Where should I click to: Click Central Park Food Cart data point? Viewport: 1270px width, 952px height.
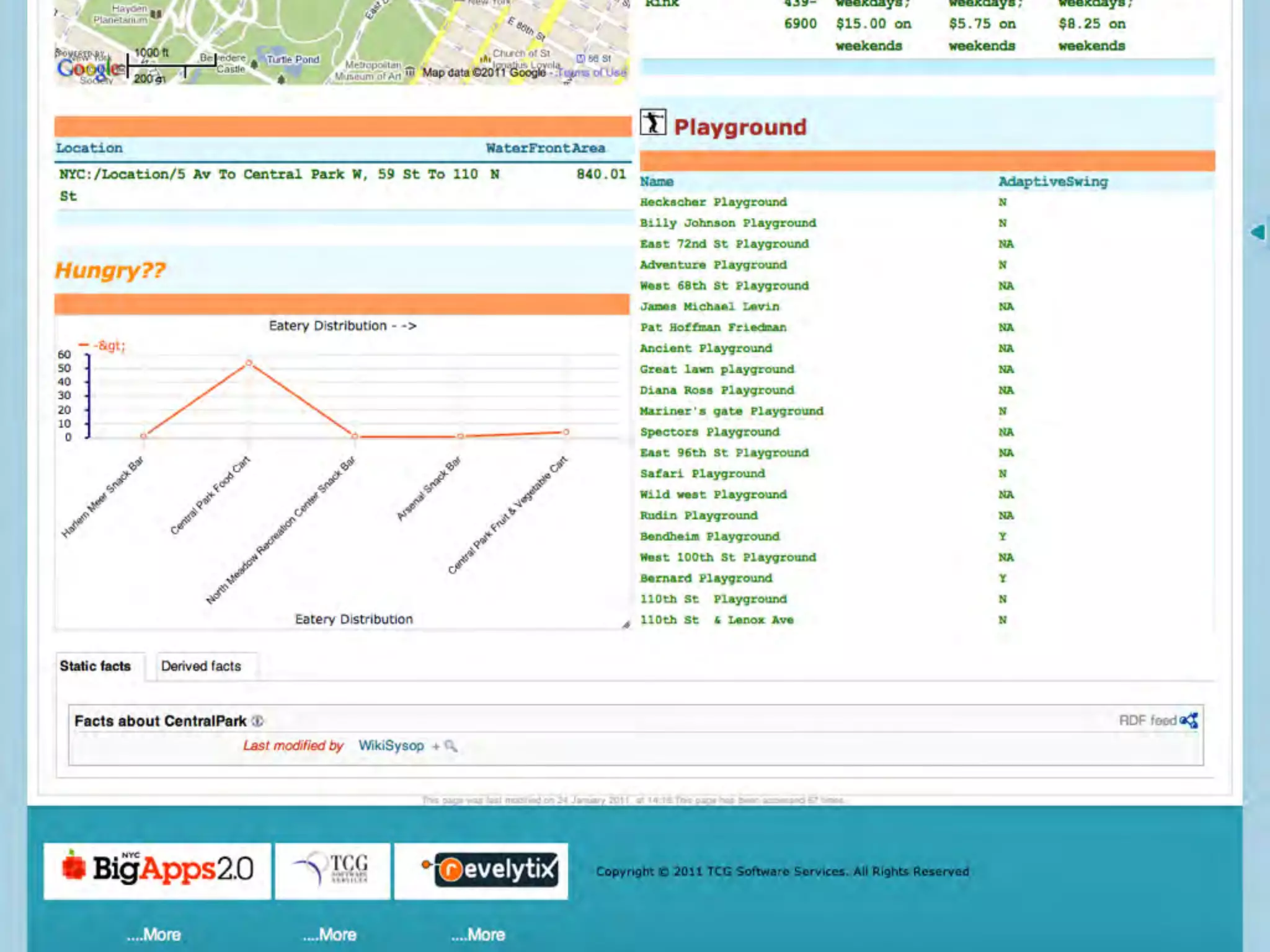249,363
